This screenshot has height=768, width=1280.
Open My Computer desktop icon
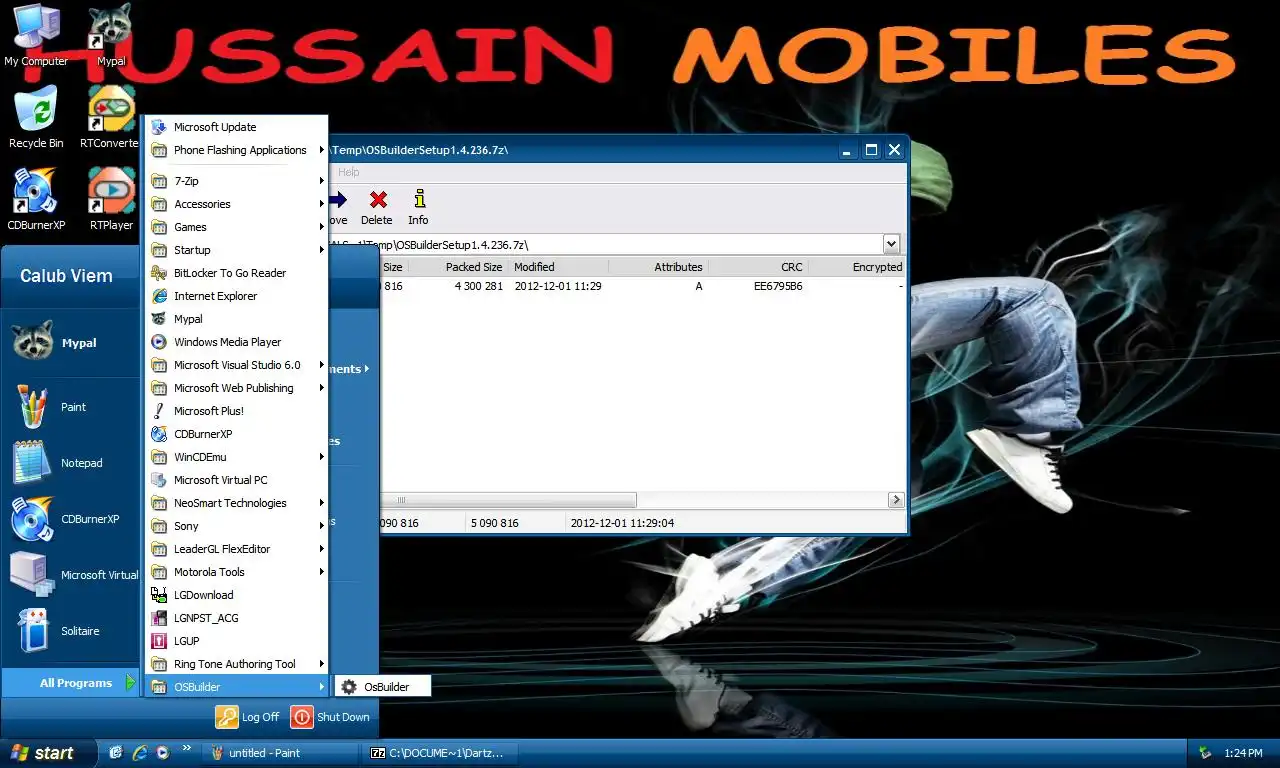point(36,34)
